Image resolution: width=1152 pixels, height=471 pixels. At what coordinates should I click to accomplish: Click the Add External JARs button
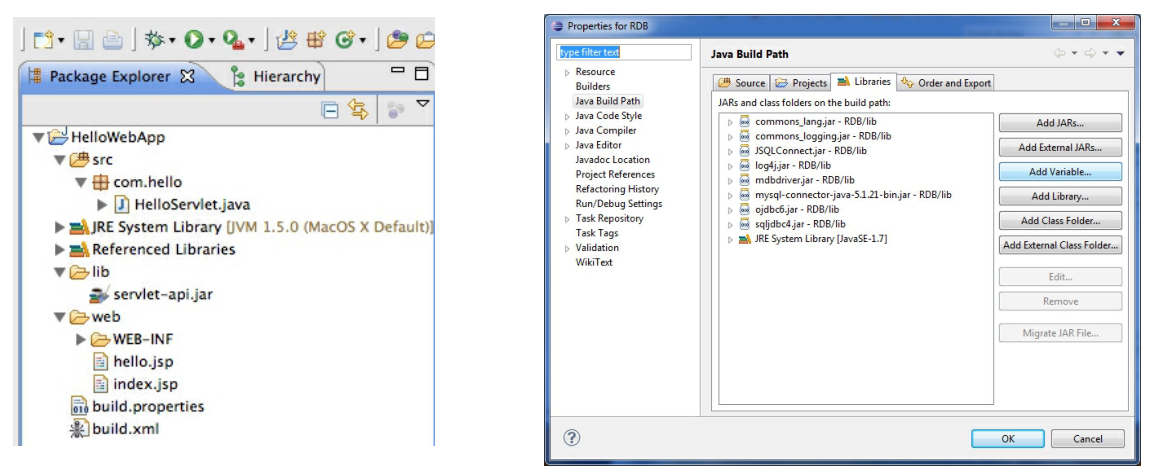[1060, 147]
